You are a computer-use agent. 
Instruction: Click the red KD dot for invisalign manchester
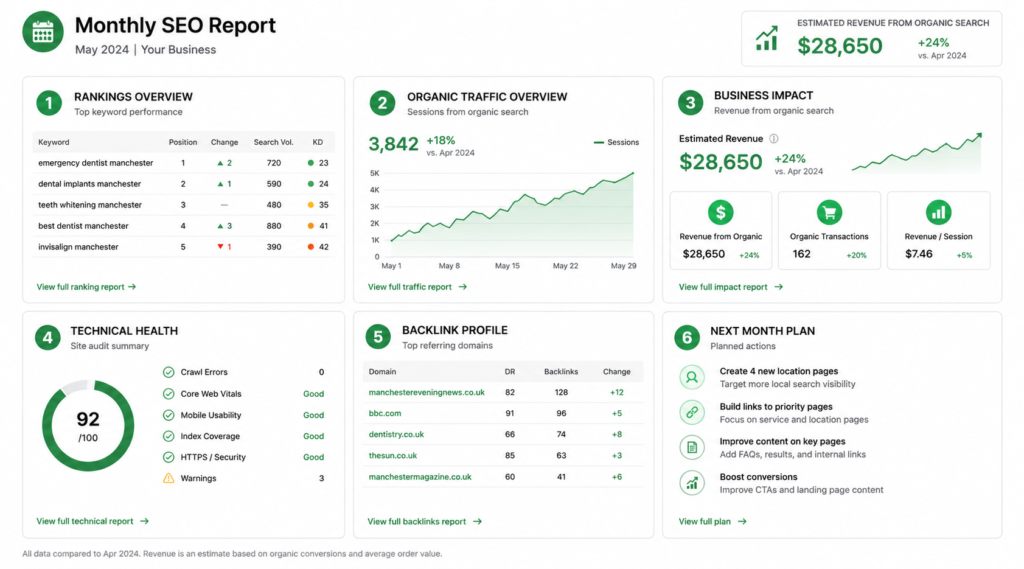point(311,247)
